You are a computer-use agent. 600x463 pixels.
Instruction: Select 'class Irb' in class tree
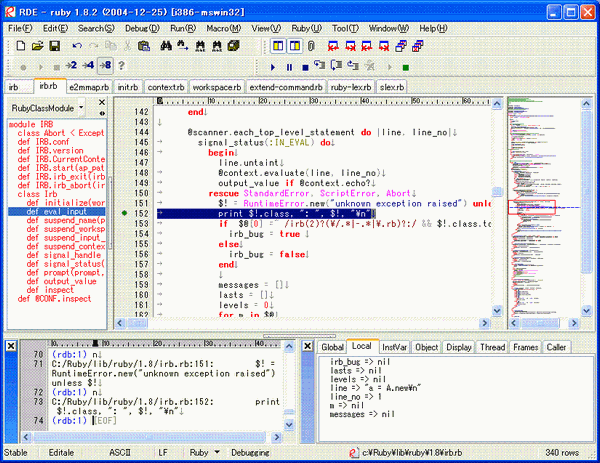point(37,194)
